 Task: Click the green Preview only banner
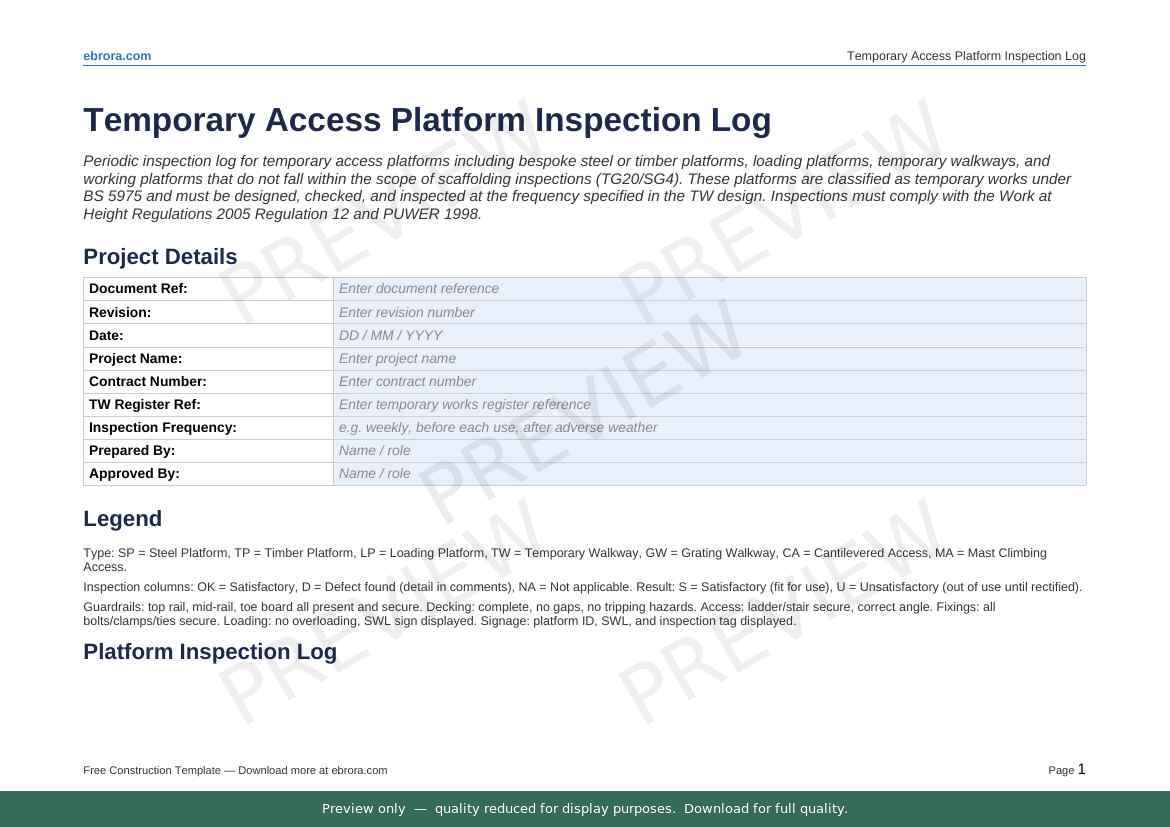585,809
